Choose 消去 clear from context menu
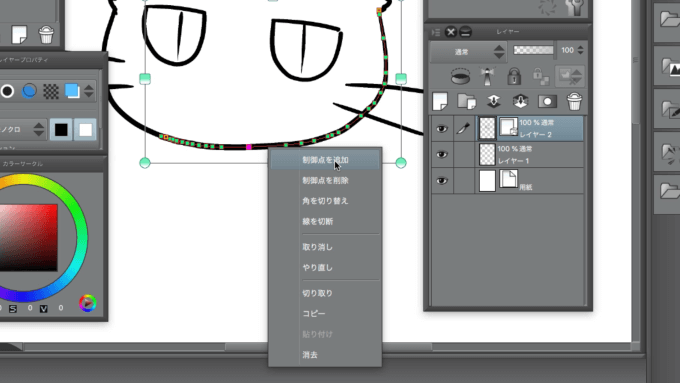Image resolution: width=680 pixels, height=383 pixels. tap(325, 355)
